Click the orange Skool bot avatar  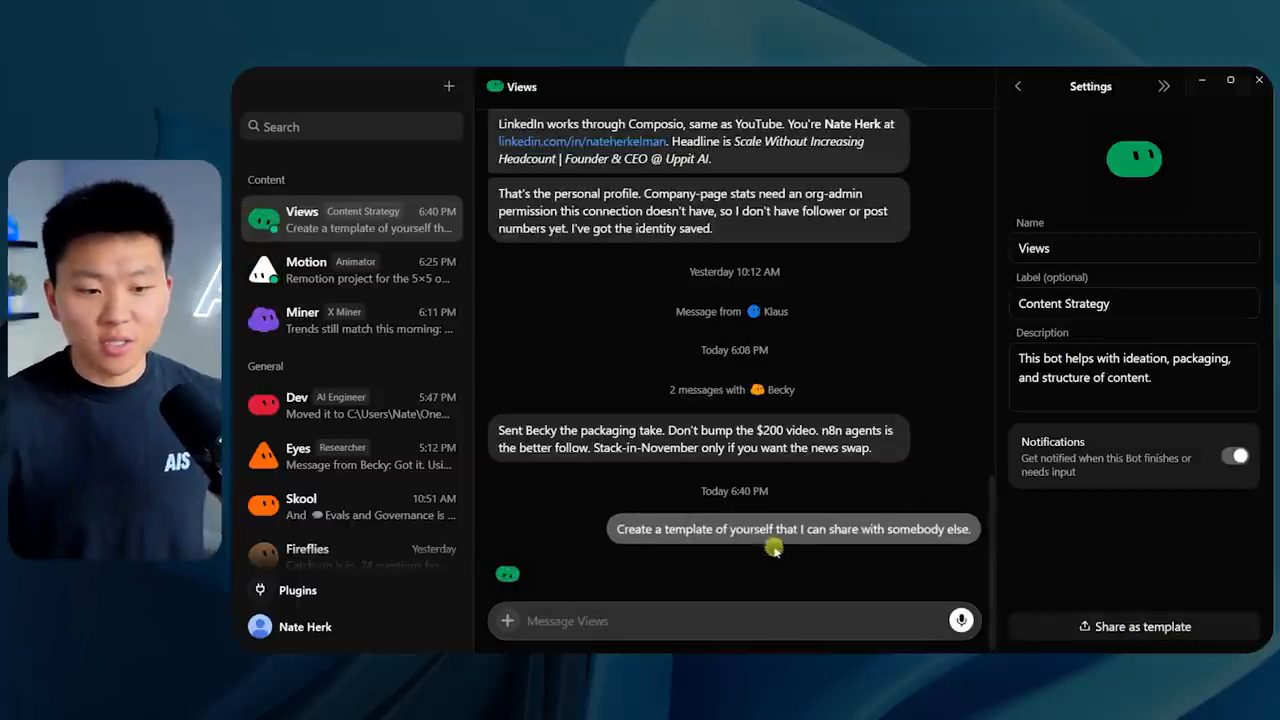pyautogui.click(x=263, y=506)
